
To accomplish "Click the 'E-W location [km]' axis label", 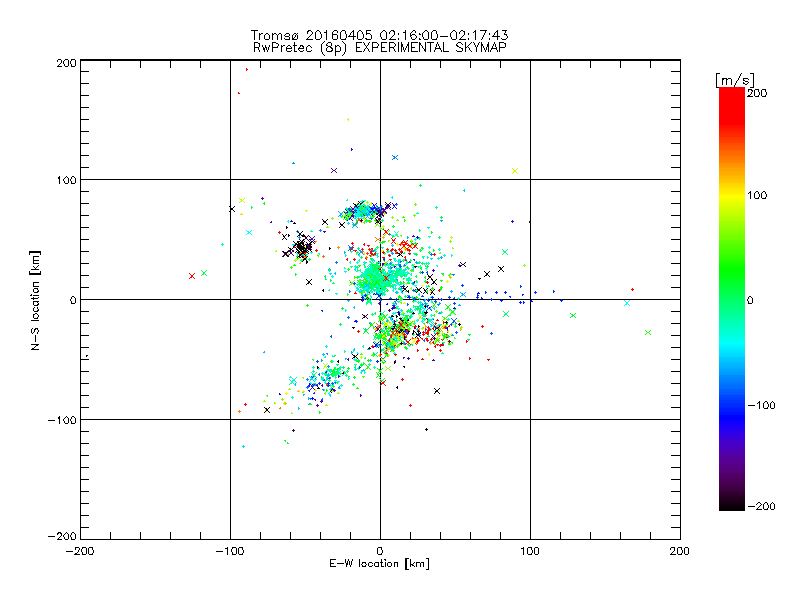I will tap(379, 563).
